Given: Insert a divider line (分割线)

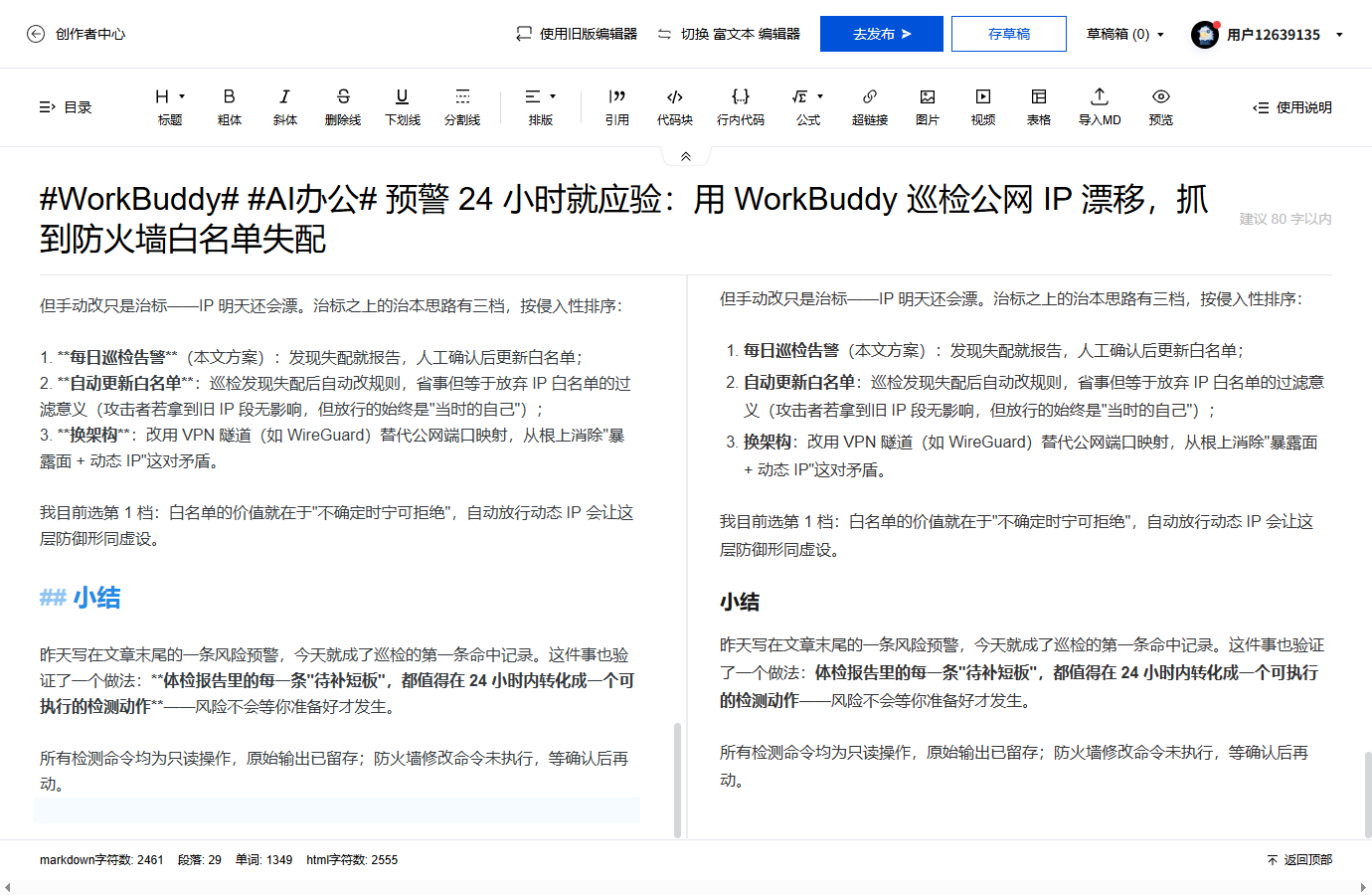Looking at the screenshot, I should pos(462,106).
